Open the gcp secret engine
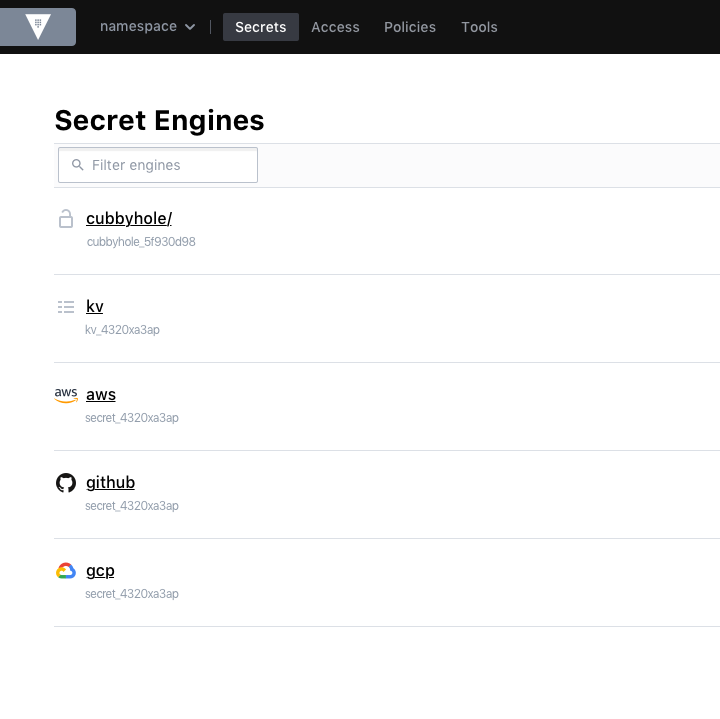The width and height of the screenshot is (720, 719). 100,571
